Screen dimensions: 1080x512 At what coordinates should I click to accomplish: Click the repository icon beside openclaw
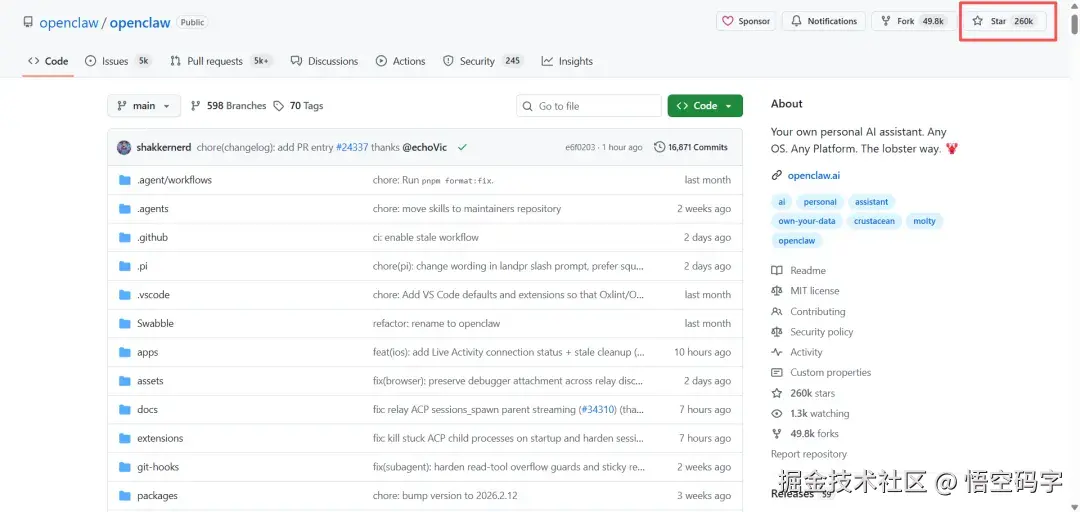pos(28,22)
